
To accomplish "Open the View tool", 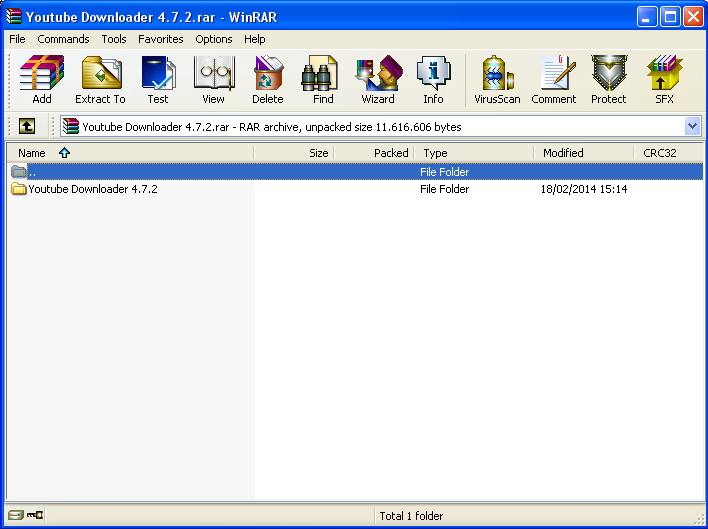I will [213, 80].
